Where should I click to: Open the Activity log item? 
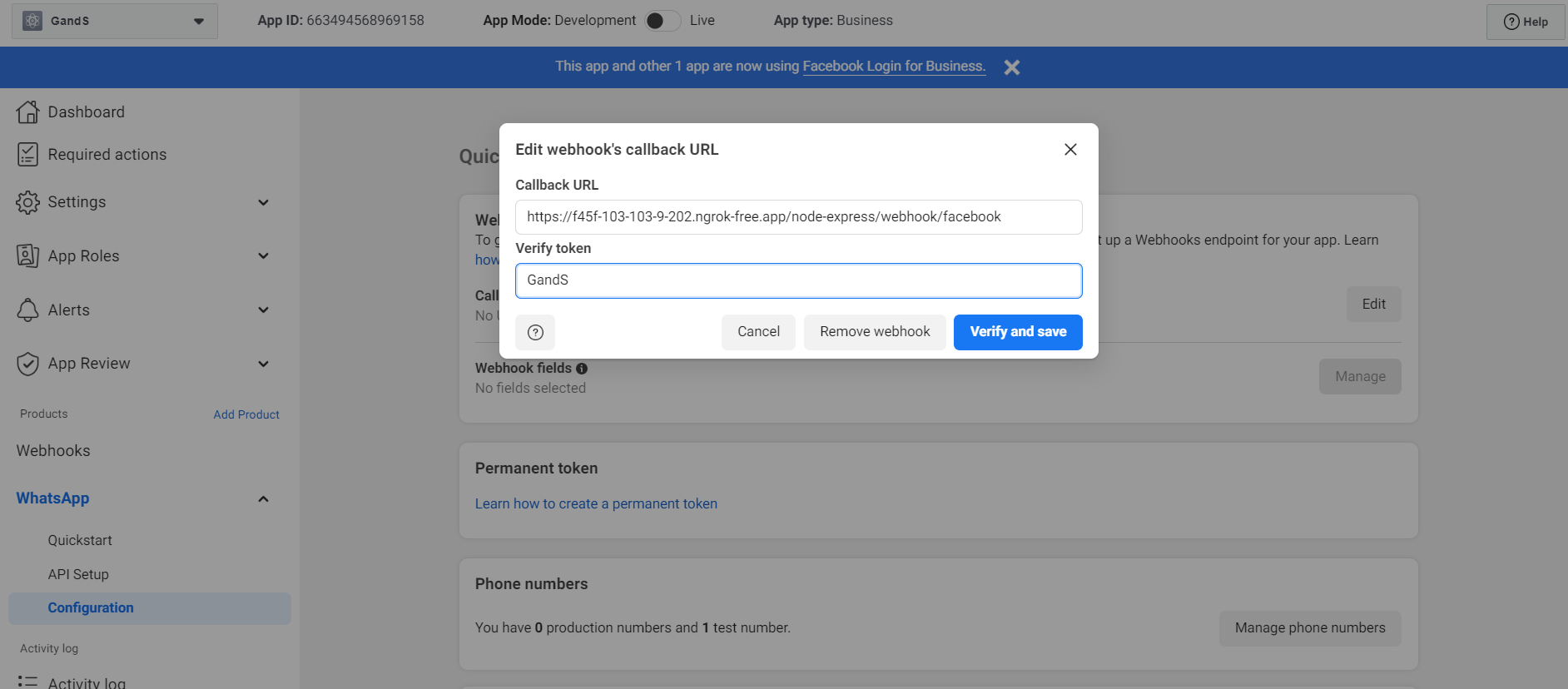[87, 682]
